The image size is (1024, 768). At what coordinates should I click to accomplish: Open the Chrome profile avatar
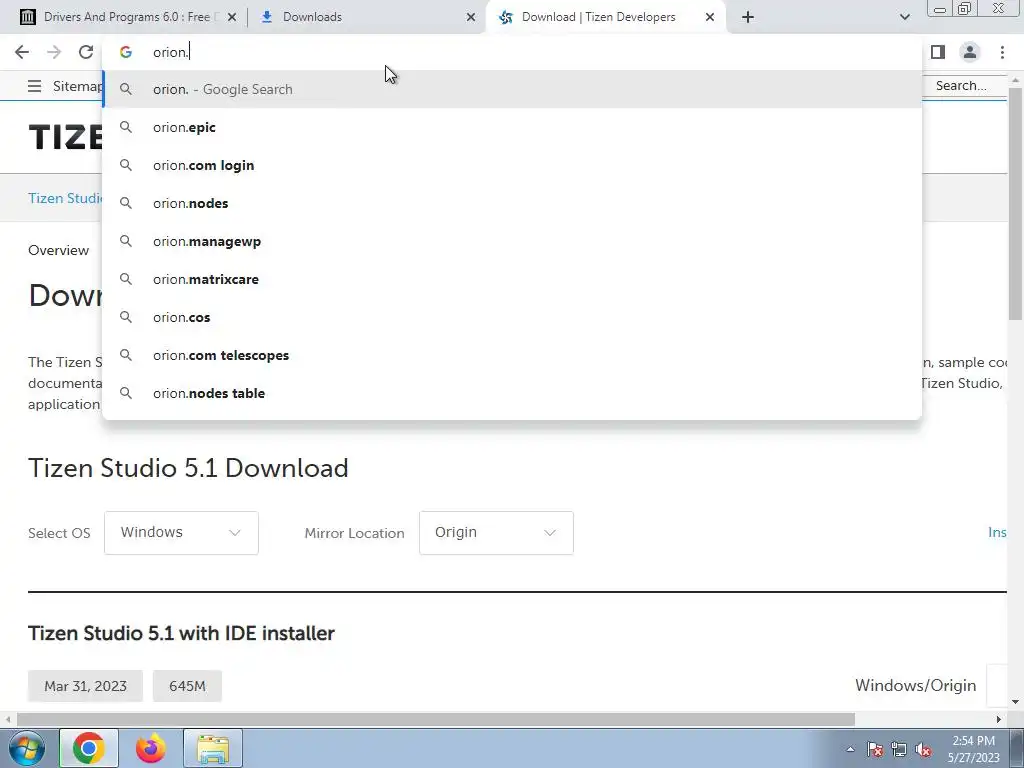[970, 52]
